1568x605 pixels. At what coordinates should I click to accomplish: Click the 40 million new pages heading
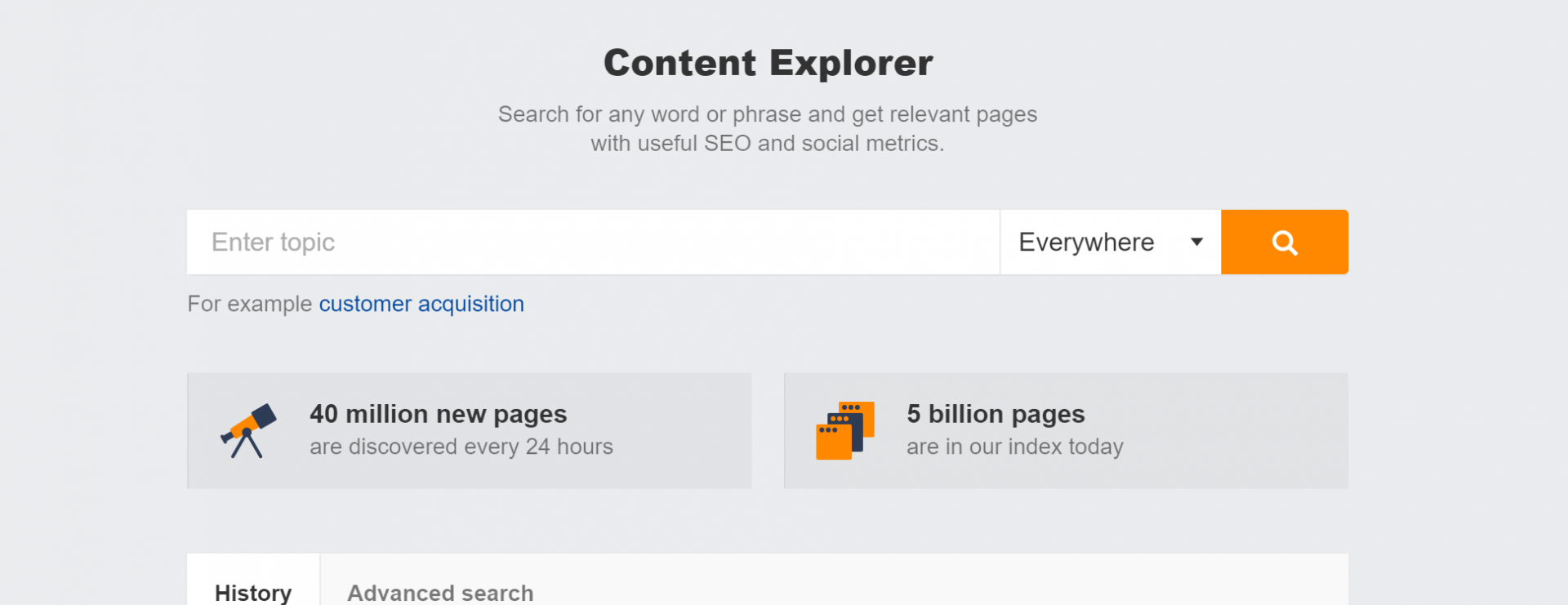[438, 414]
